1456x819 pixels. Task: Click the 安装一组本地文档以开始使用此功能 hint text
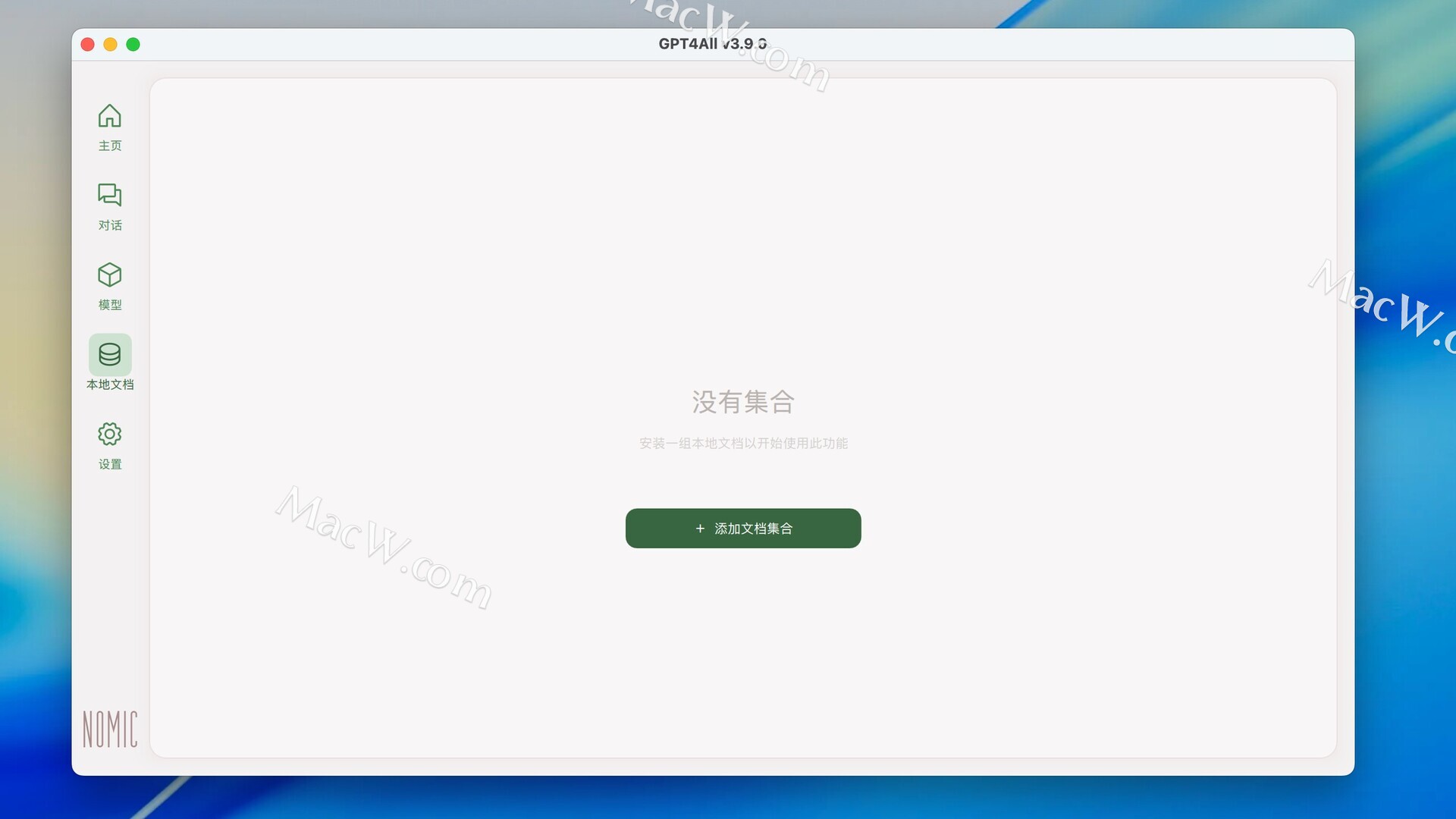point(743,444)
